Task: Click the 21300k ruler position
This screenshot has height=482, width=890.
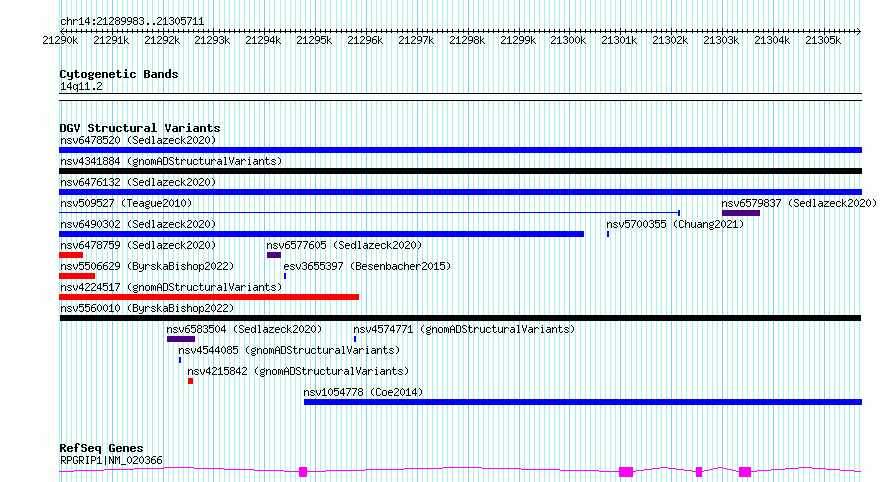Action: (x=568, y=40)
